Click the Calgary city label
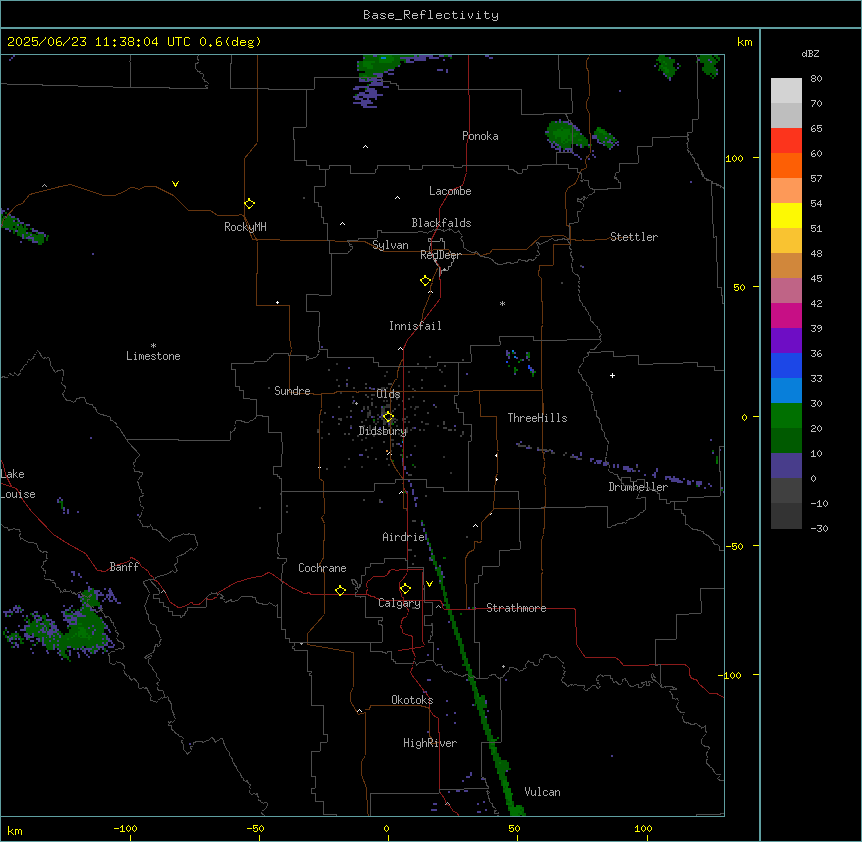Screen dimensions: 862x842 399,603
